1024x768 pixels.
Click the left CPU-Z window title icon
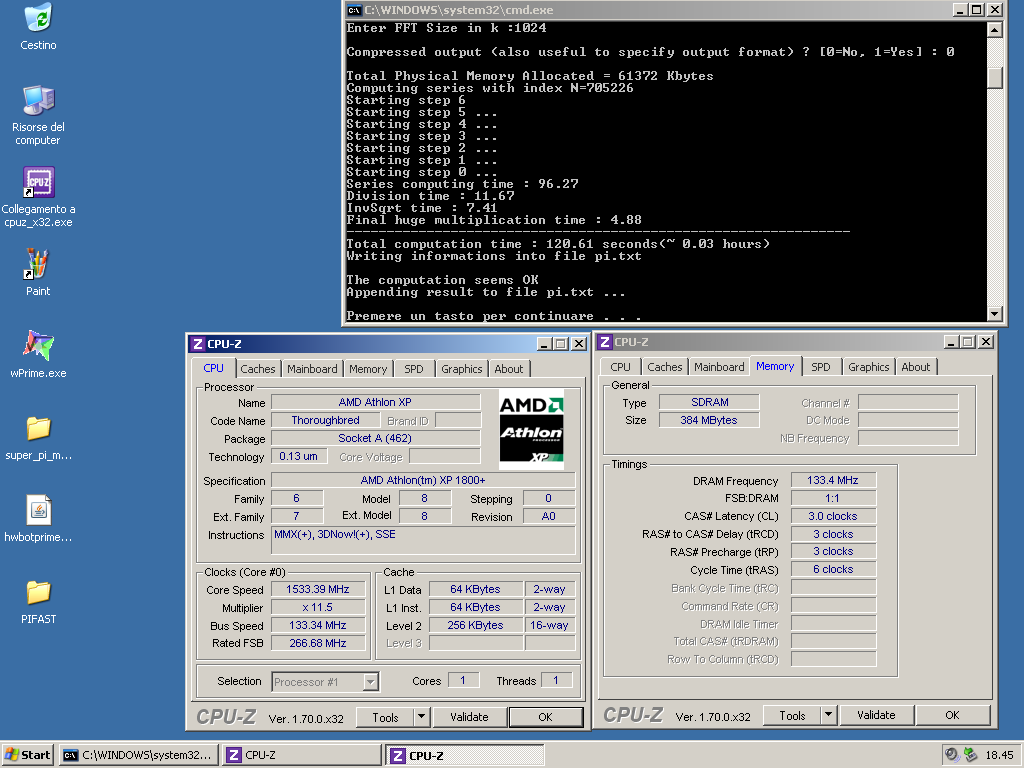coord(197,344)
